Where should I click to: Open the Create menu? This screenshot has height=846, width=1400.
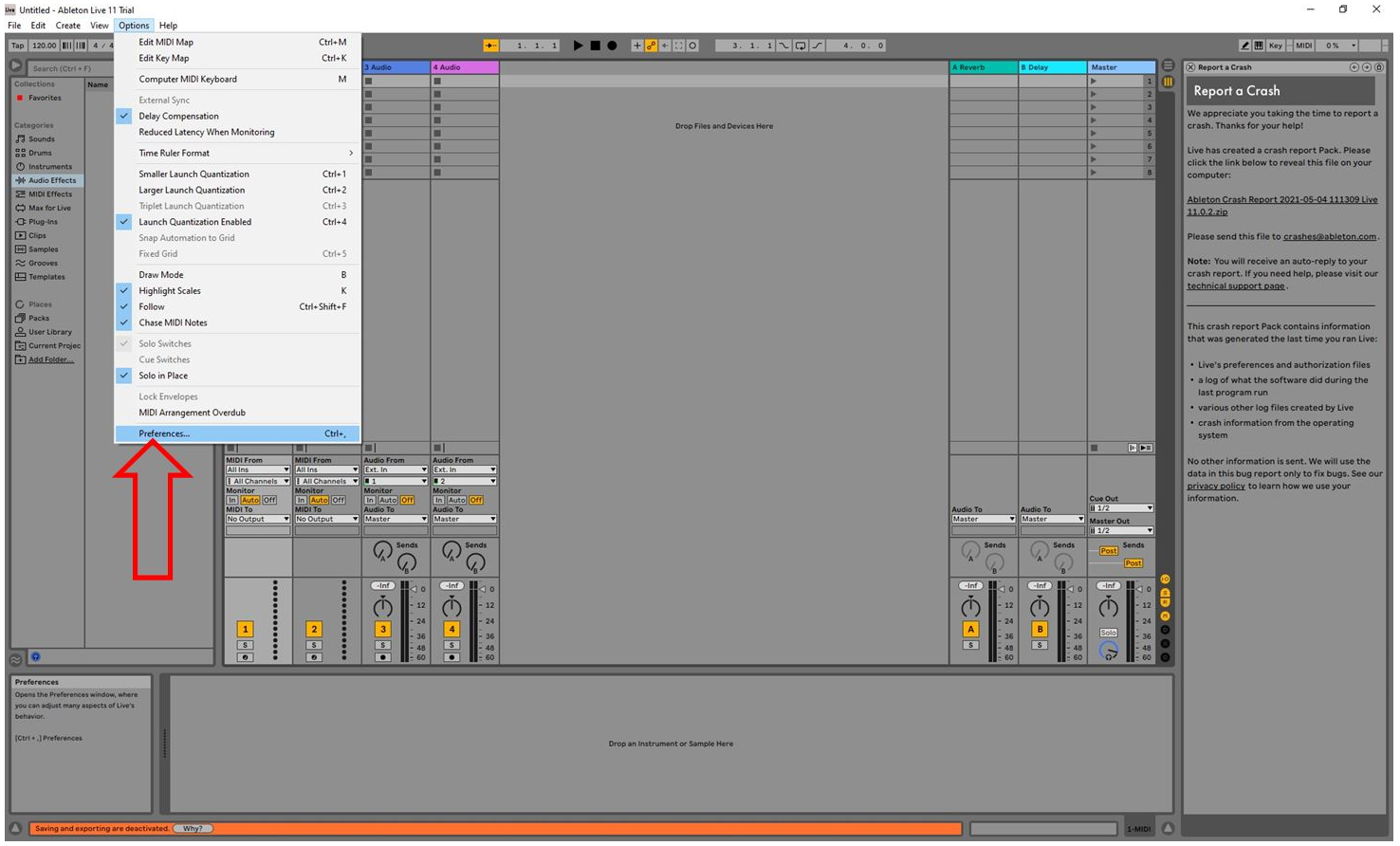tap(67, 26)
